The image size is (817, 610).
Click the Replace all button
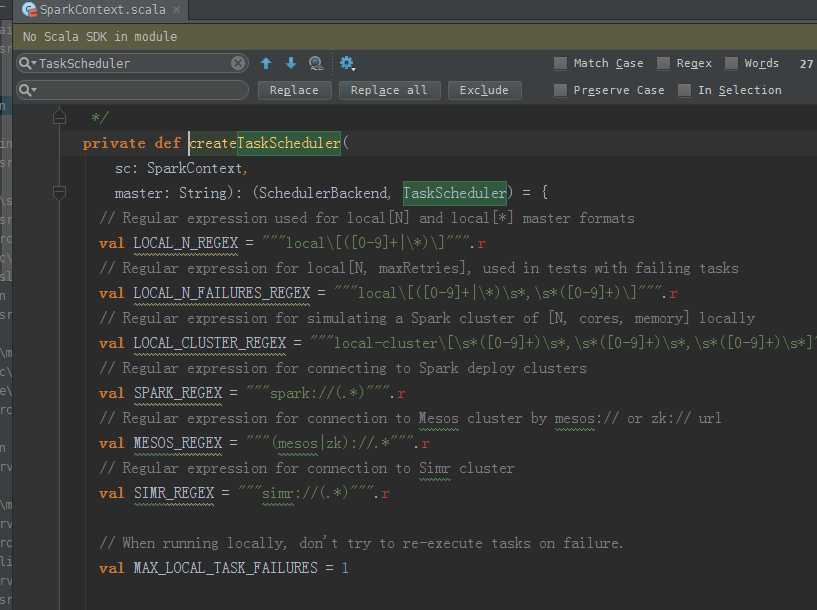pos(389,90)
